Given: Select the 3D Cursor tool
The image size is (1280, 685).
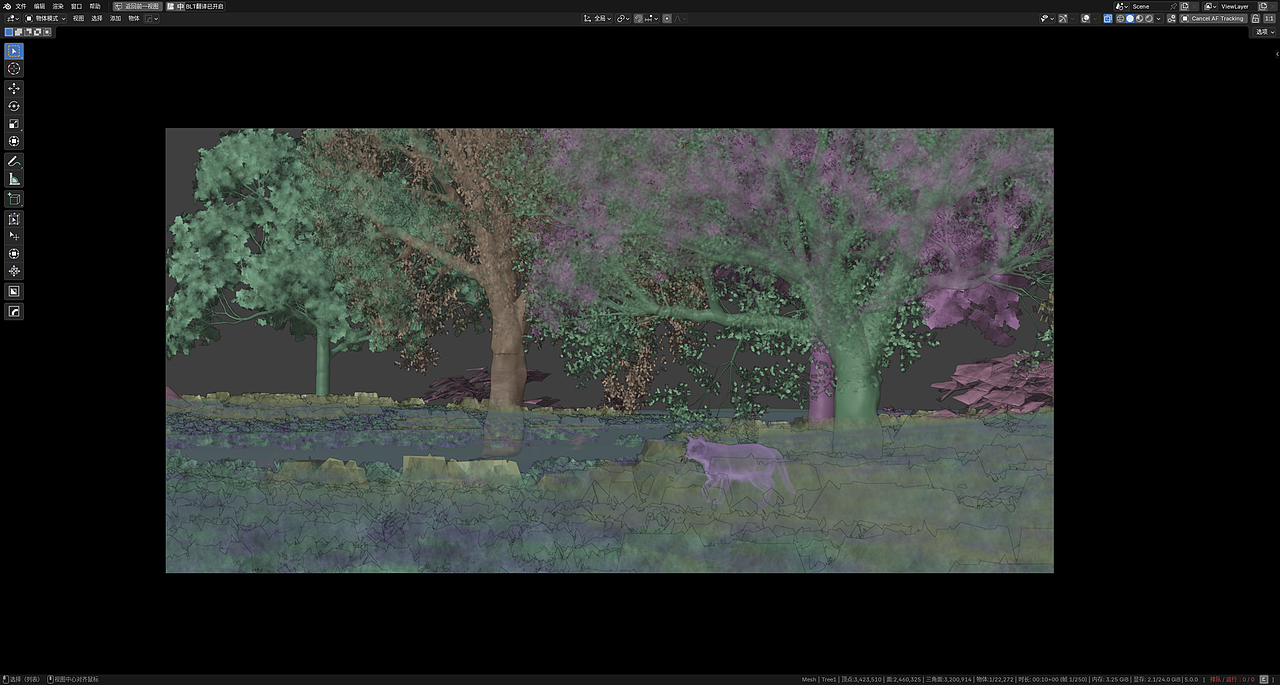Looking at the screenshot, I should (14, 69).
